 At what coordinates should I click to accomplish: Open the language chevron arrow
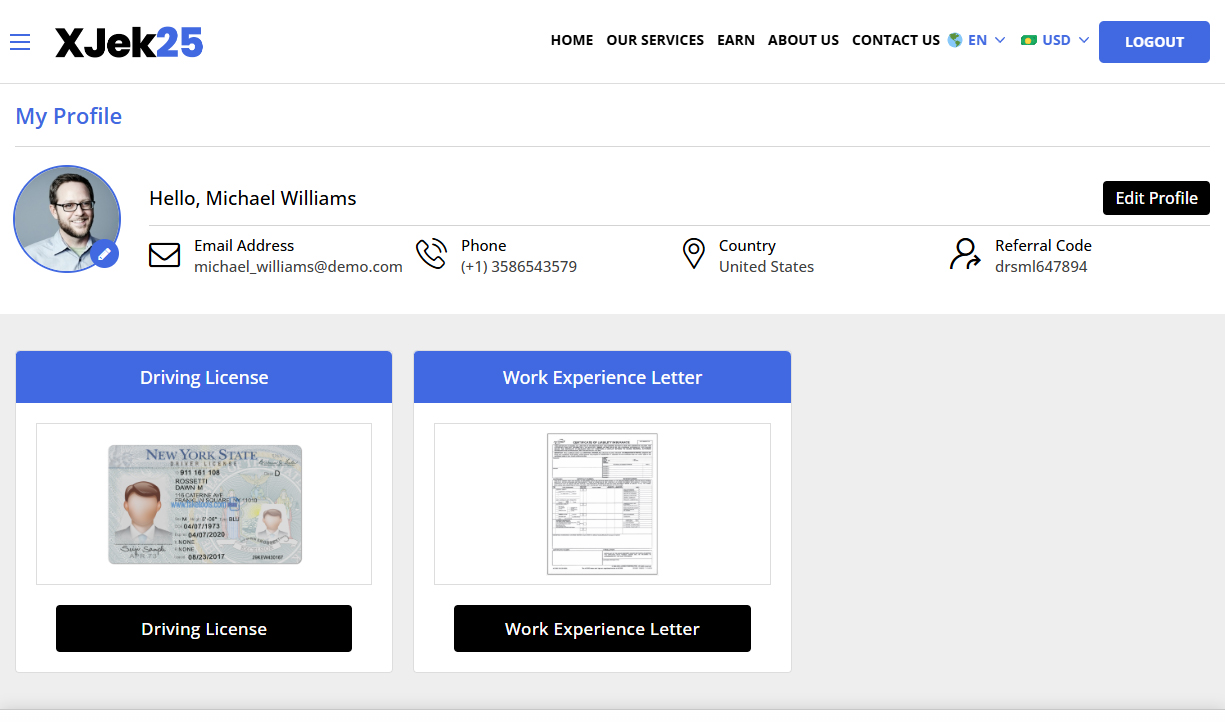coord(999,40)
